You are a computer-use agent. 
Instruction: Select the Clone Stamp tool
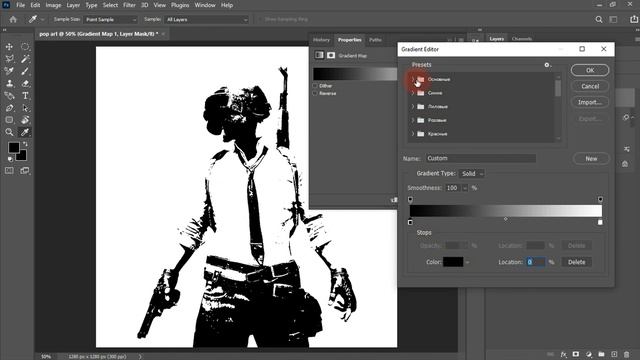click(x=9, y=83)
